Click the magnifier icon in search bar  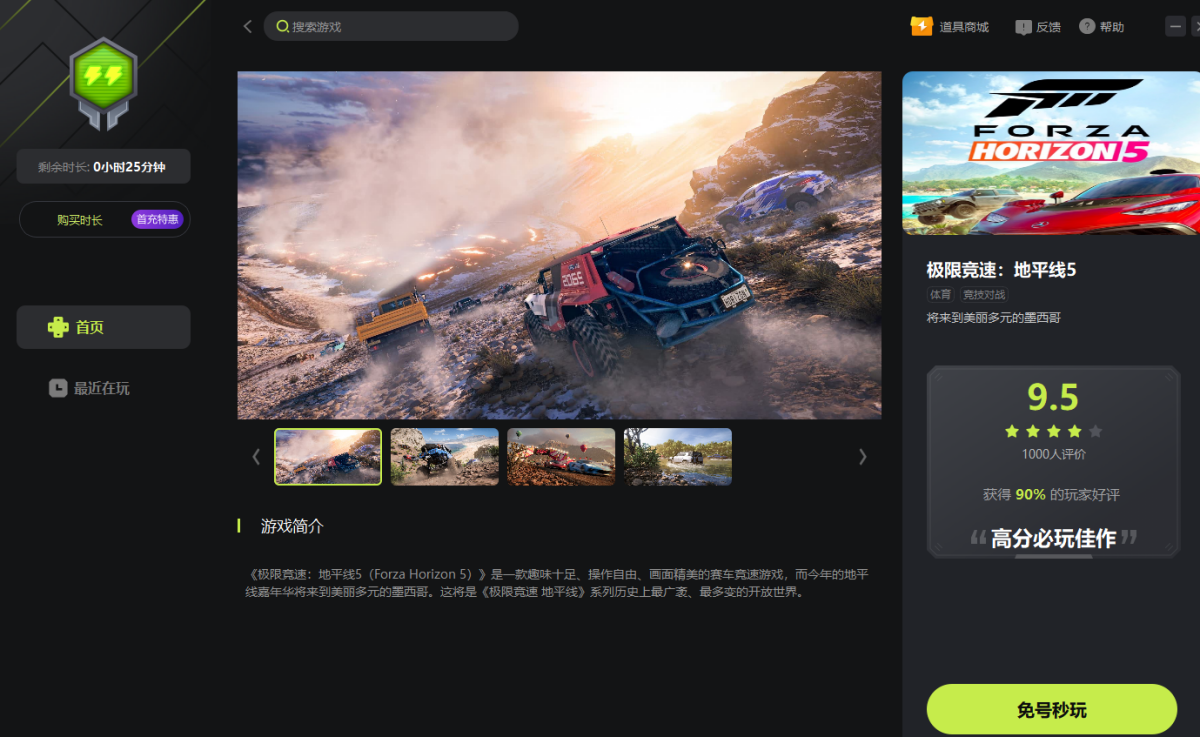click(282, 27)
